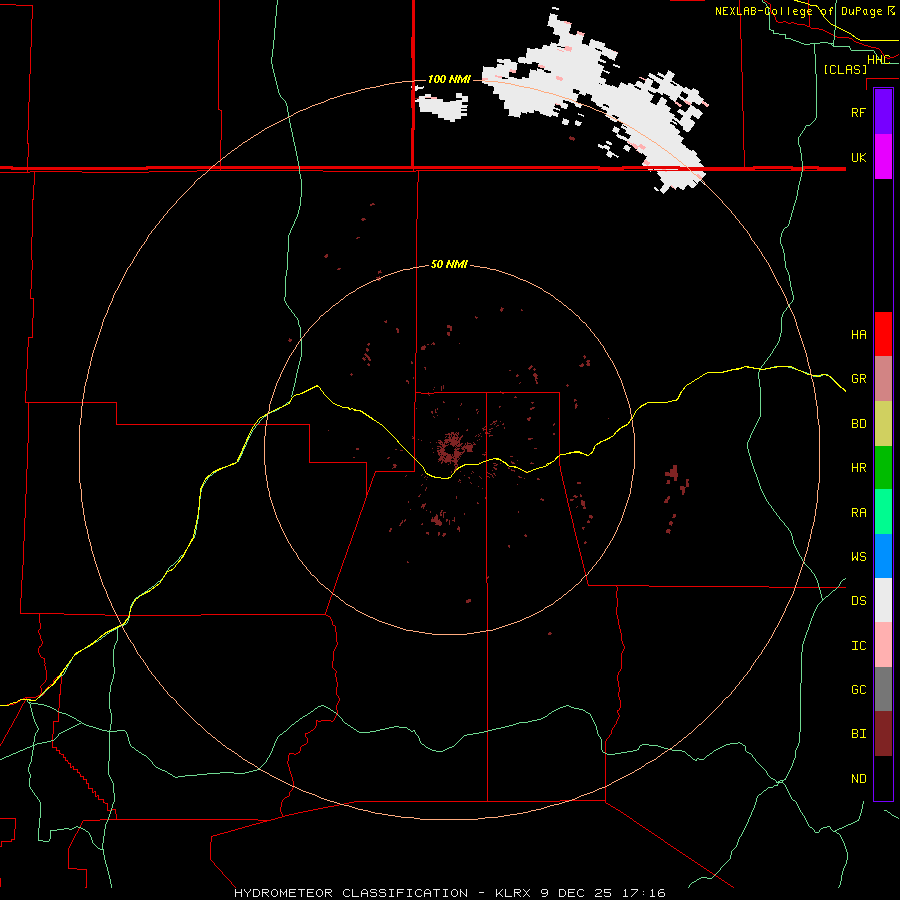Click the DS white legend swatch

point(883,600)
